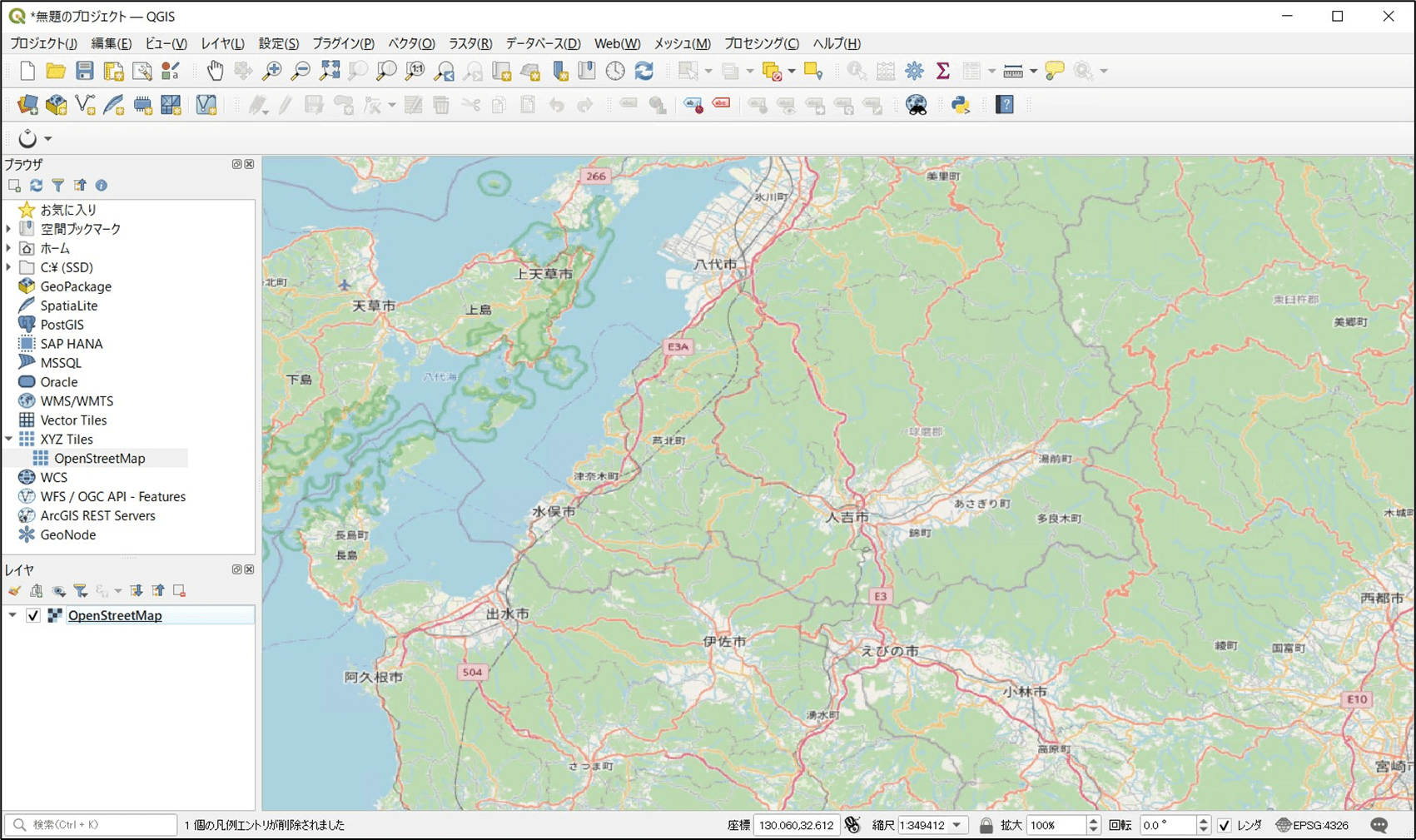
Task: Select OpenStreetMap under XYZ Tiles
Action: [x=99, y=459]
